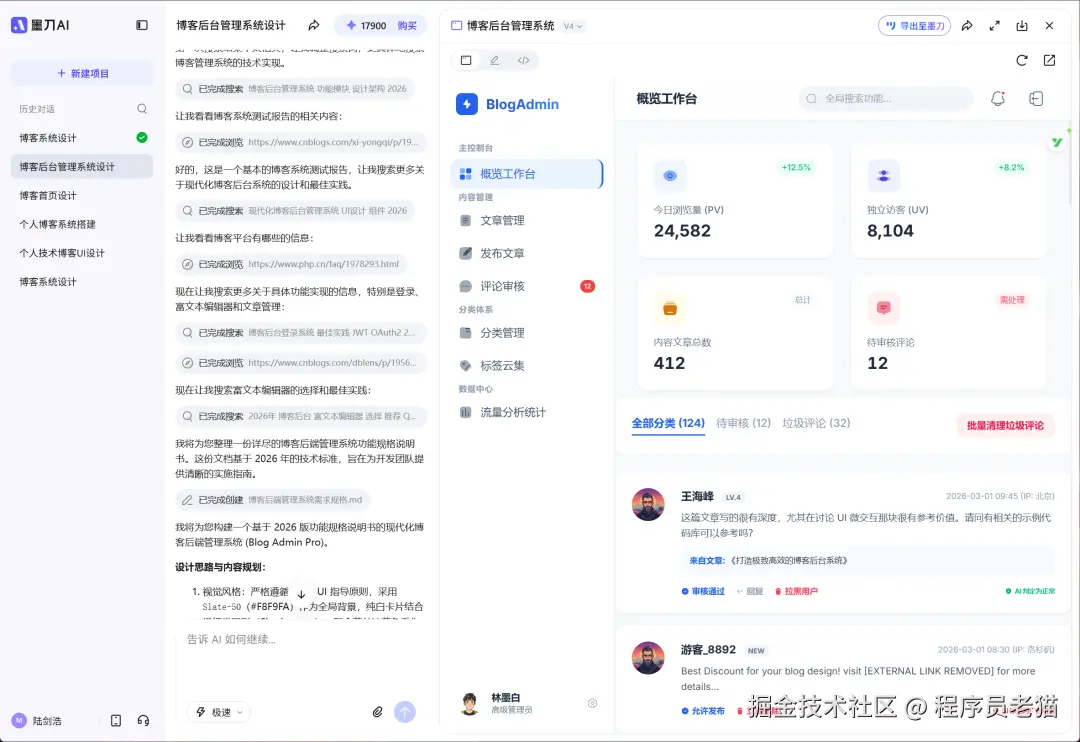Click the share icon beside 导出至墨刀
1080x742 pixels.
967,25
